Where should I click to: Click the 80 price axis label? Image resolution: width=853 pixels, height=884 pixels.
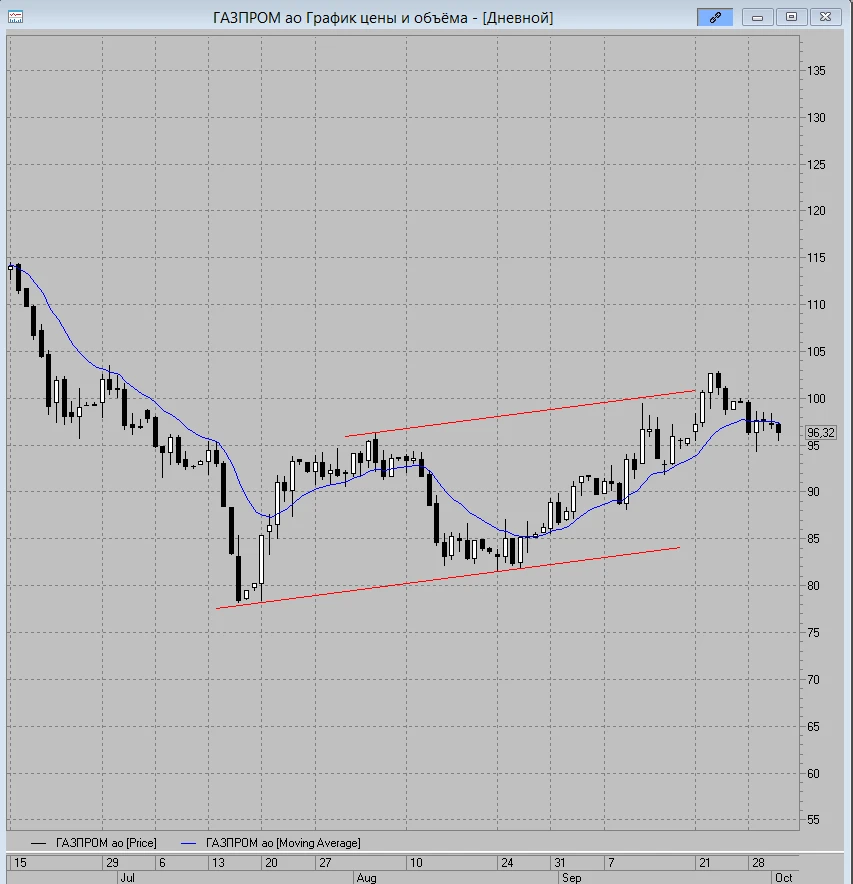813,586
